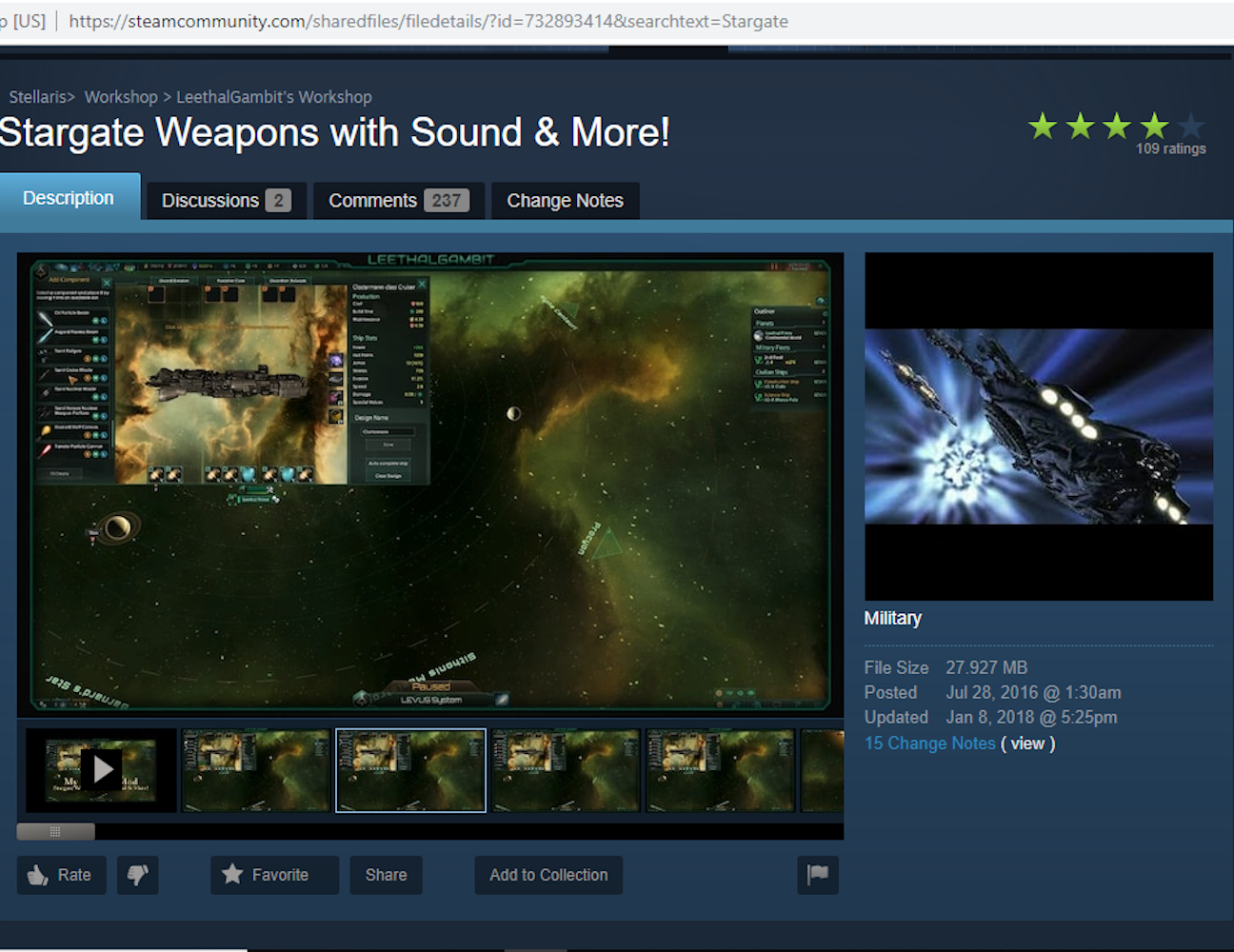Image resolution: width=1234 pixels, height=952 pixels.
Task: Click the view change notes link
Action: 1027,744
